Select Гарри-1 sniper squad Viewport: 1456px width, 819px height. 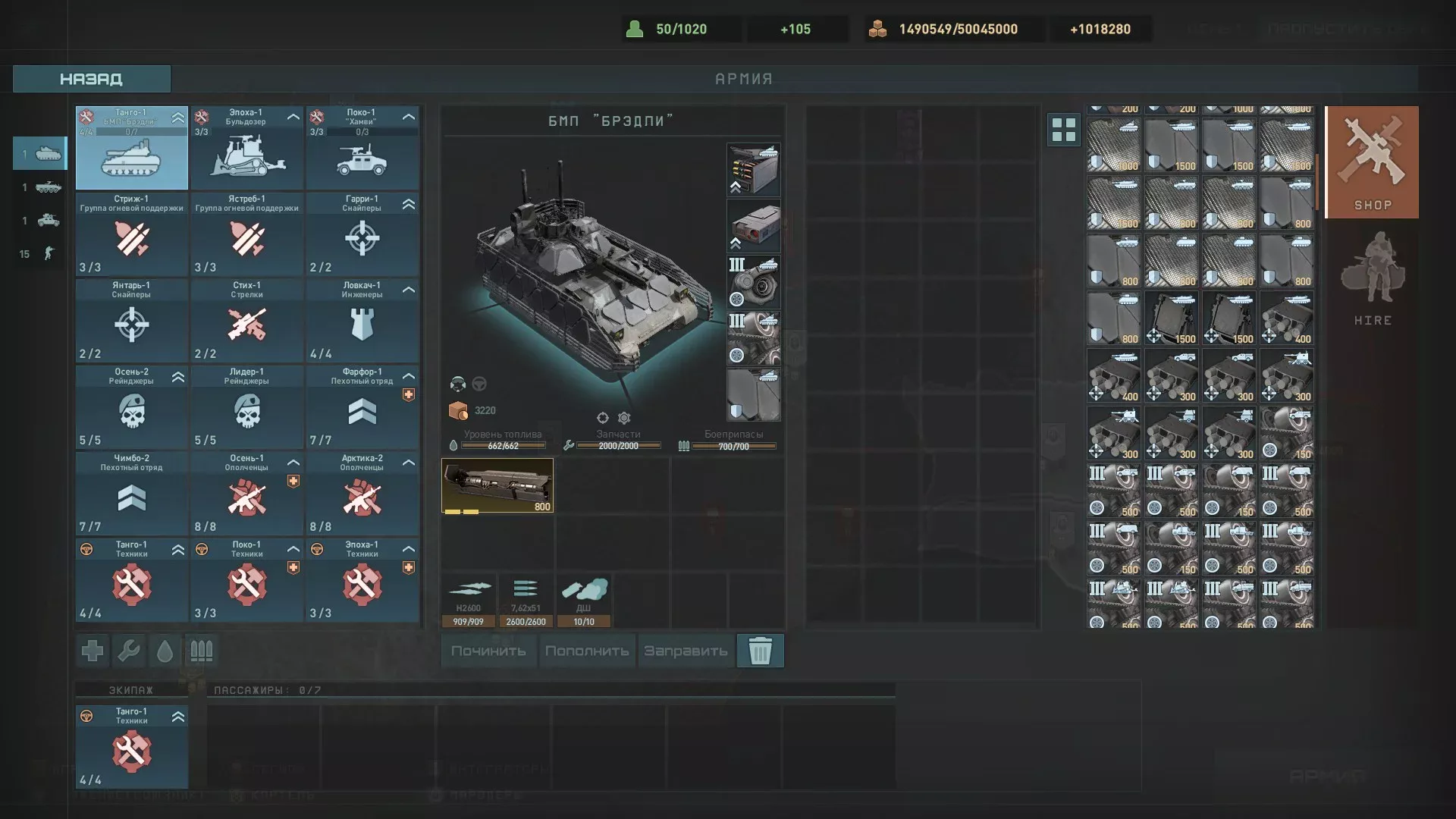click(x=362, y=234)
